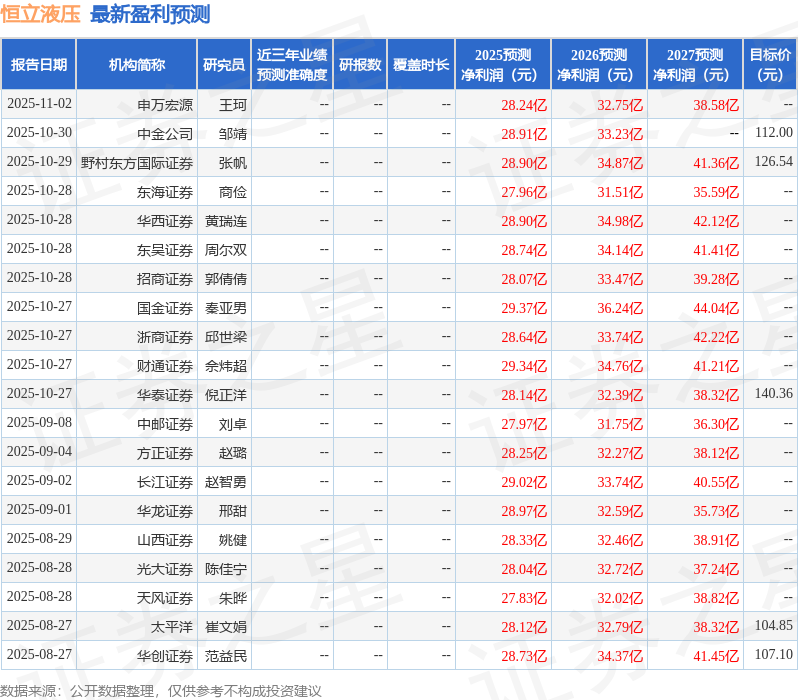798x700 pixels.
Task: Click target price 107.10
Action: click(x=774, y=655)
